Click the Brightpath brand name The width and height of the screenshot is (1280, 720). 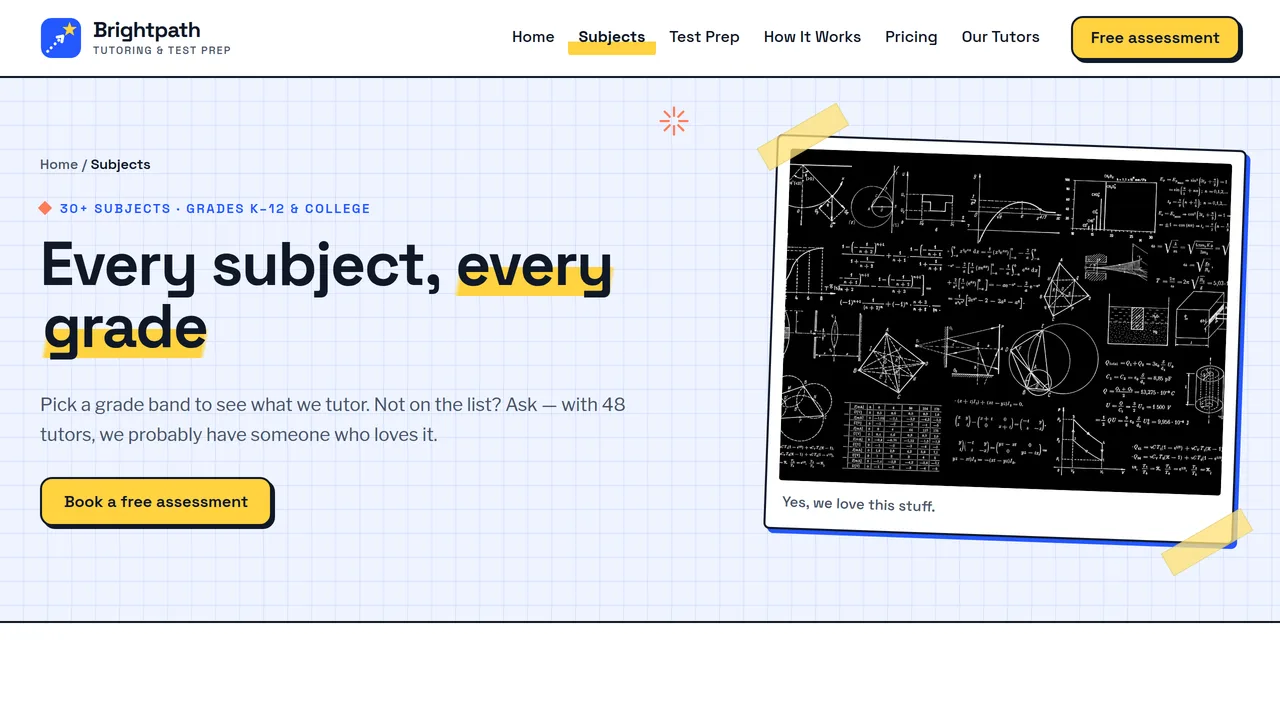[x=147, y=30]
